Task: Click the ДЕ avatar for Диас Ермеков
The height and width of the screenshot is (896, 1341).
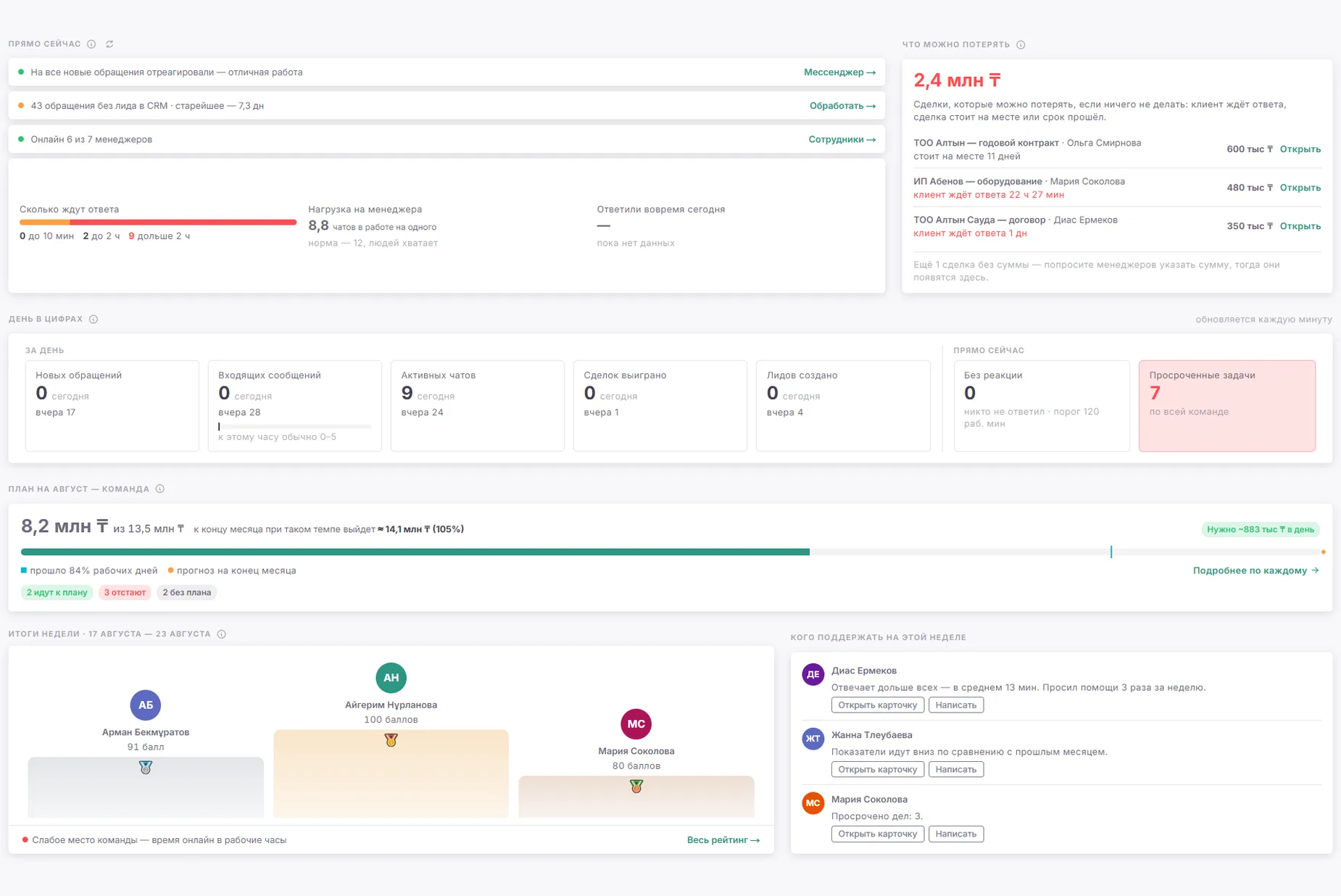Action: [813, 674]
